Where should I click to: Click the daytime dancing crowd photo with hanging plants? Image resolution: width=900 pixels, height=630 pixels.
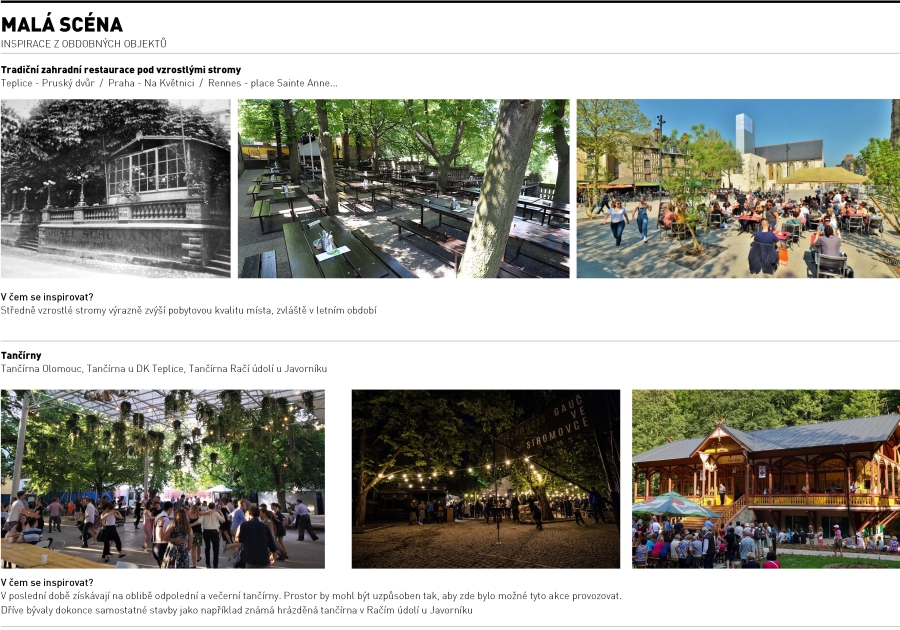(162, 478)
